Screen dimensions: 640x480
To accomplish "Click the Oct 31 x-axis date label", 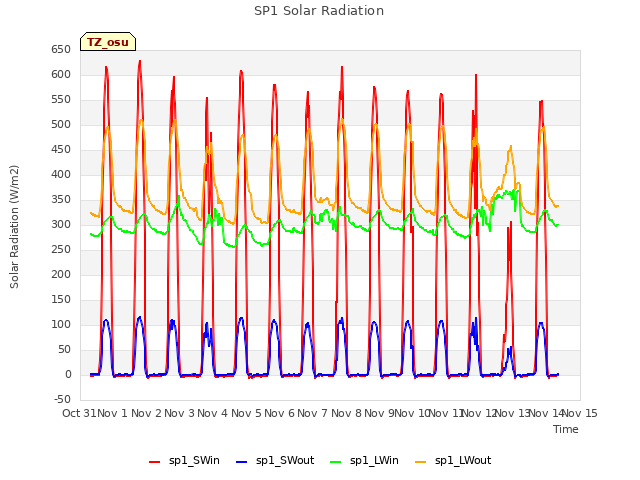I will [x=79, y=414].
